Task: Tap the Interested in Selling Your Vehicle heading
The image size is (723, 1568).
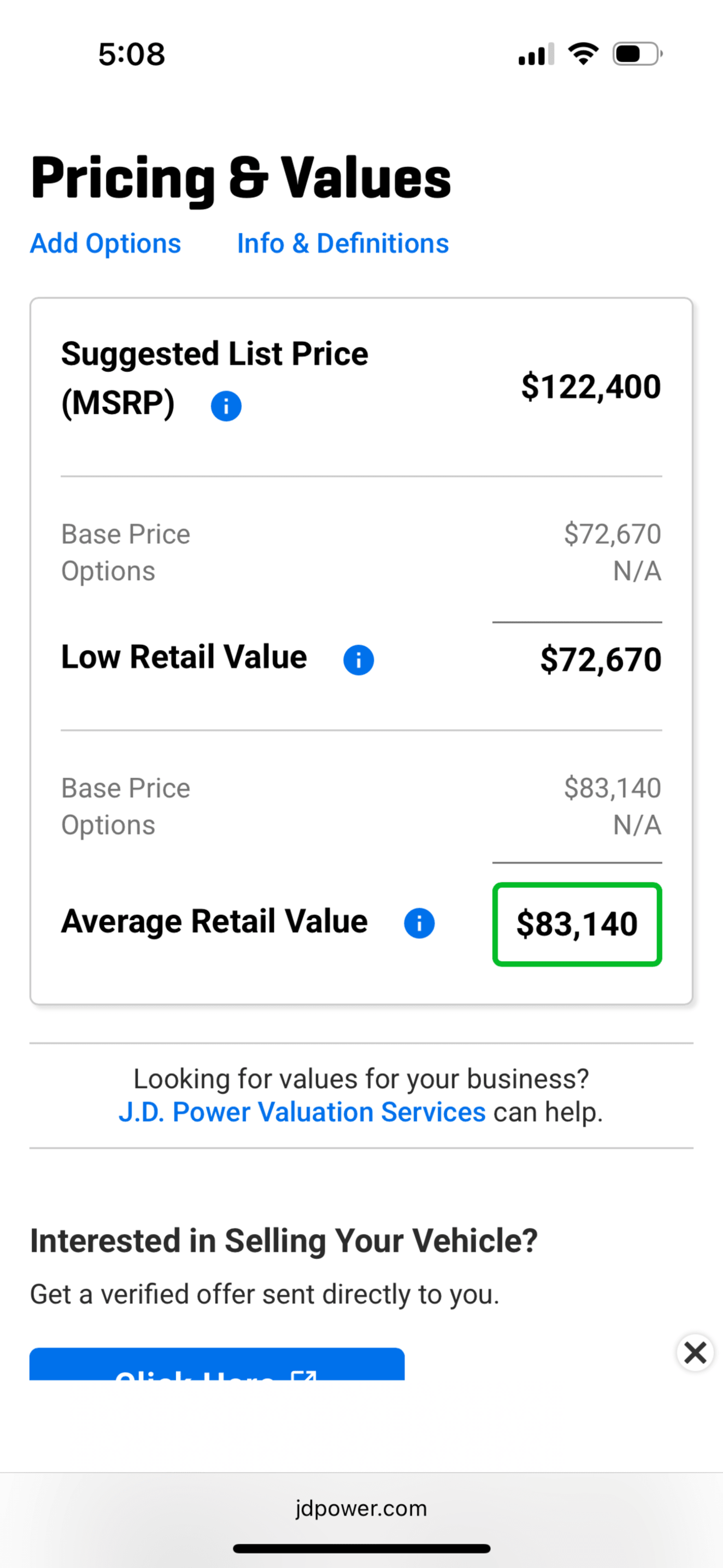Action: [x=283, y=1241]
